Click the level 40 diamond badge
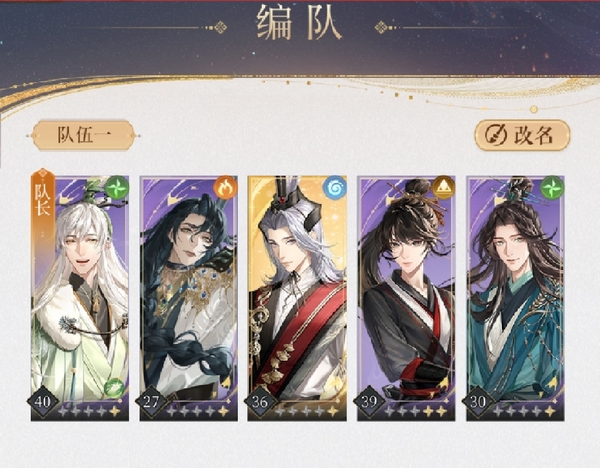Viewport: 600px width, 468px height. [43, 402]
